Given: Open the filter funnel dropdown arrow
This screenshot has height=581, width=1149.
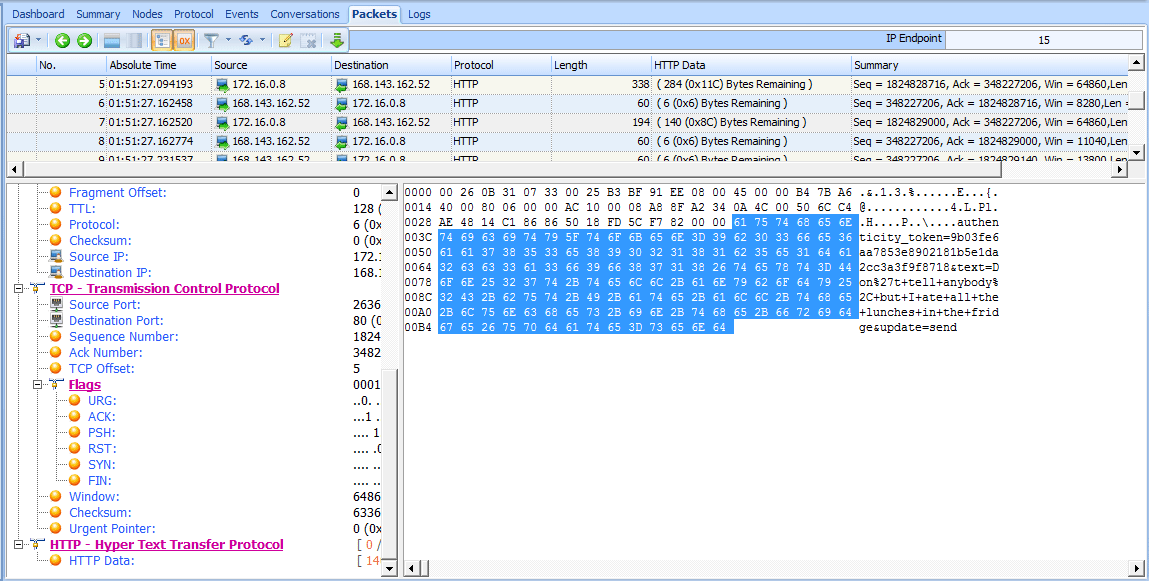Looking at the screenshot, I should tap(228, 40).
